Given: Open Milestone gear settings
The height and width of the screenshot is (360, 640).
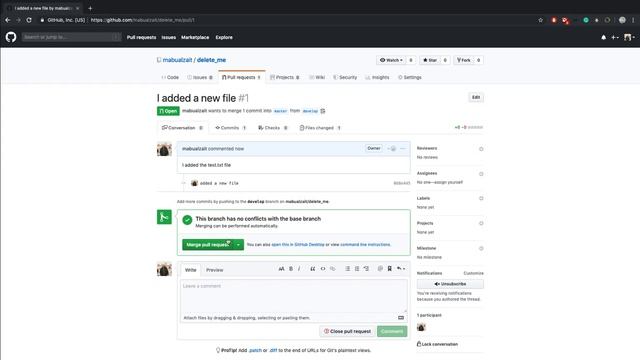Looking at the screenshot, I should pyautogui.click(x=481, y=248).
